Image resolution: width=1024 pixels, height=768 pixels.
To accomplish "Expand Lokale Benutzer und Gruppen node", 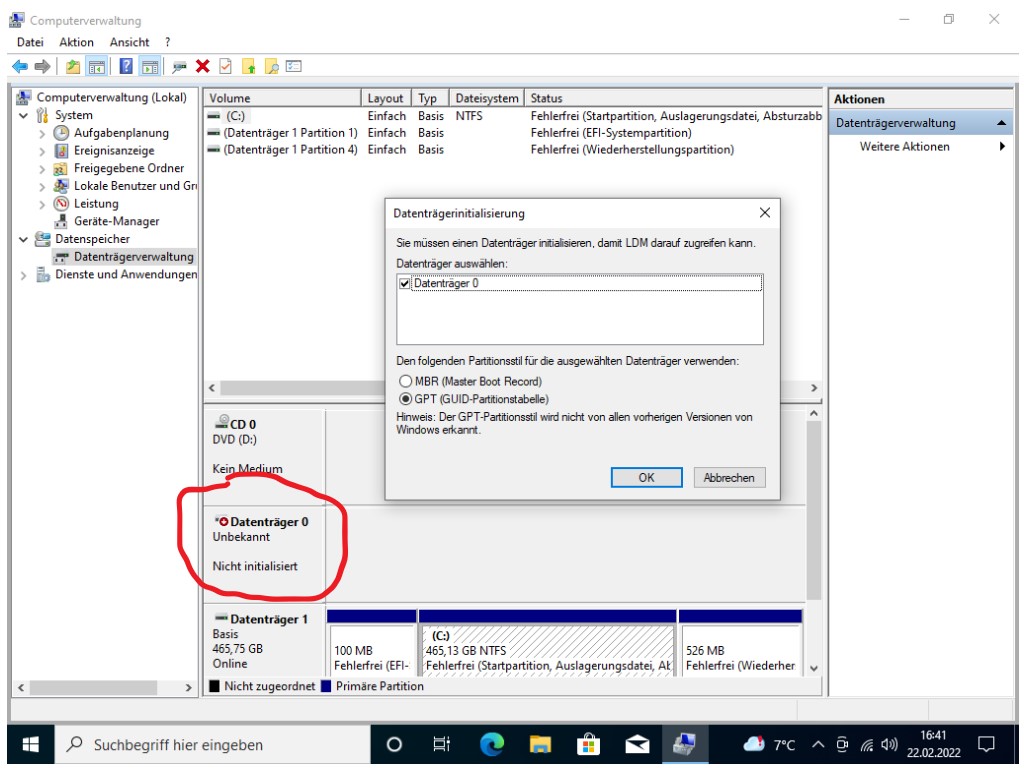I will [x=42, y=186].
